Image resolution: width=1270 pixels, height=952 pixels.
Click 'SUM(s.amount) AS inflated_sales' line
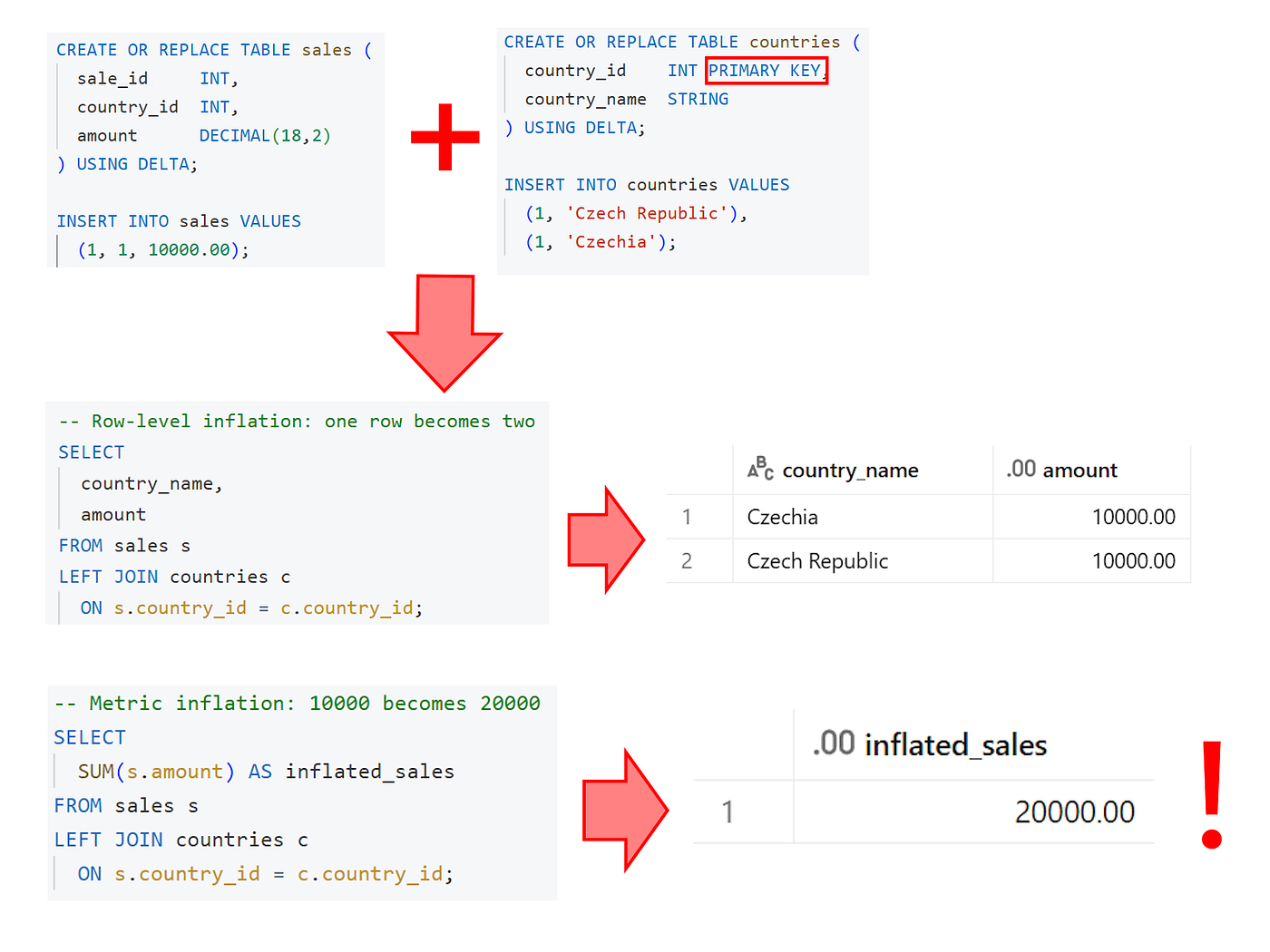[266, 772]
